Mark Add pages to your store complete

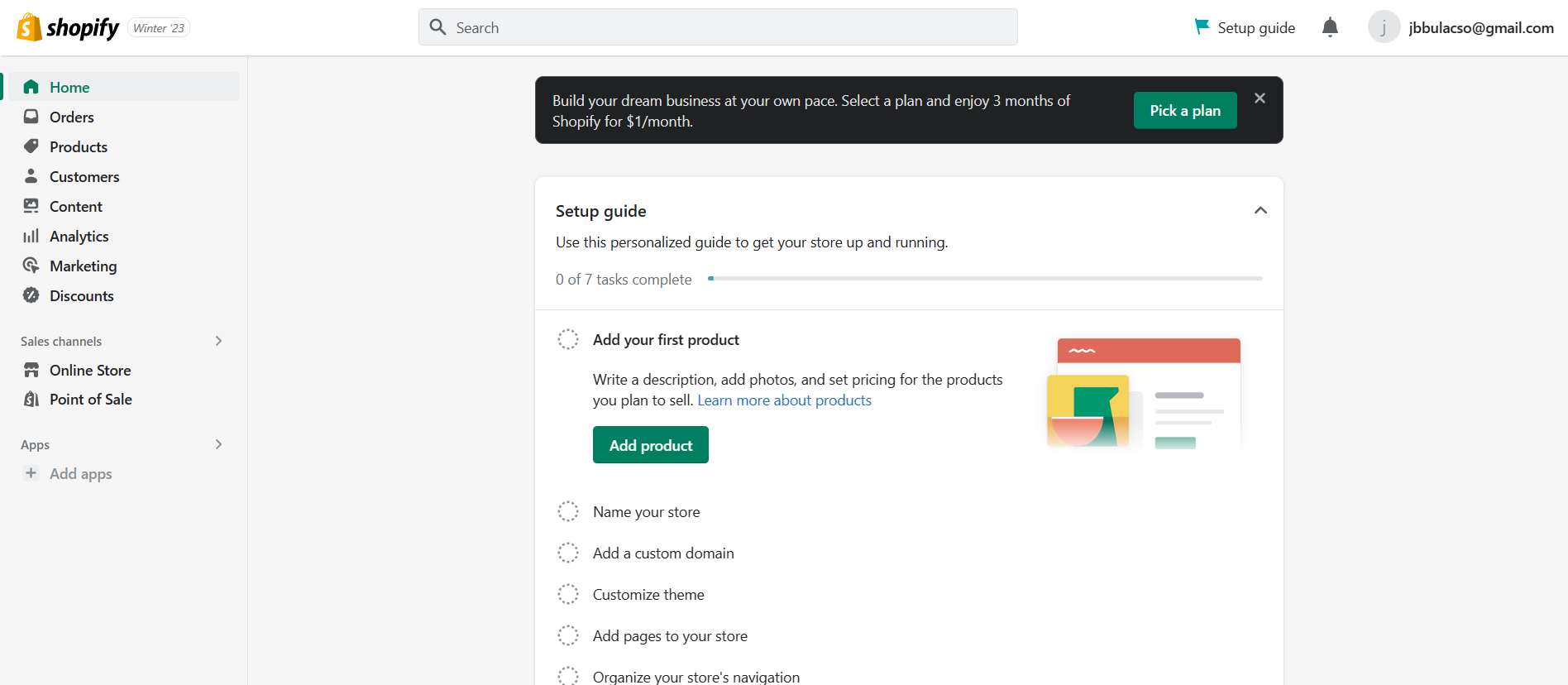pyautogui.click(x=568, y=635)
